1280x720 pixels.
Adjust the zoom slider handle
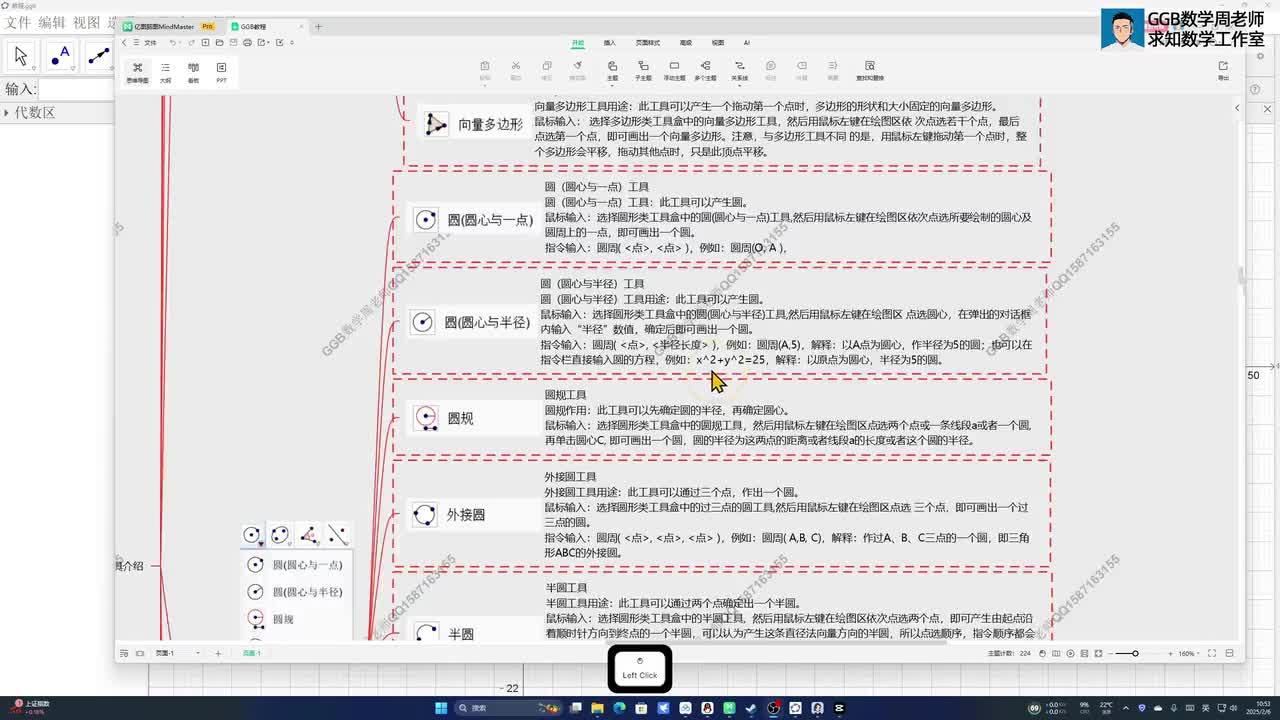1135,654
